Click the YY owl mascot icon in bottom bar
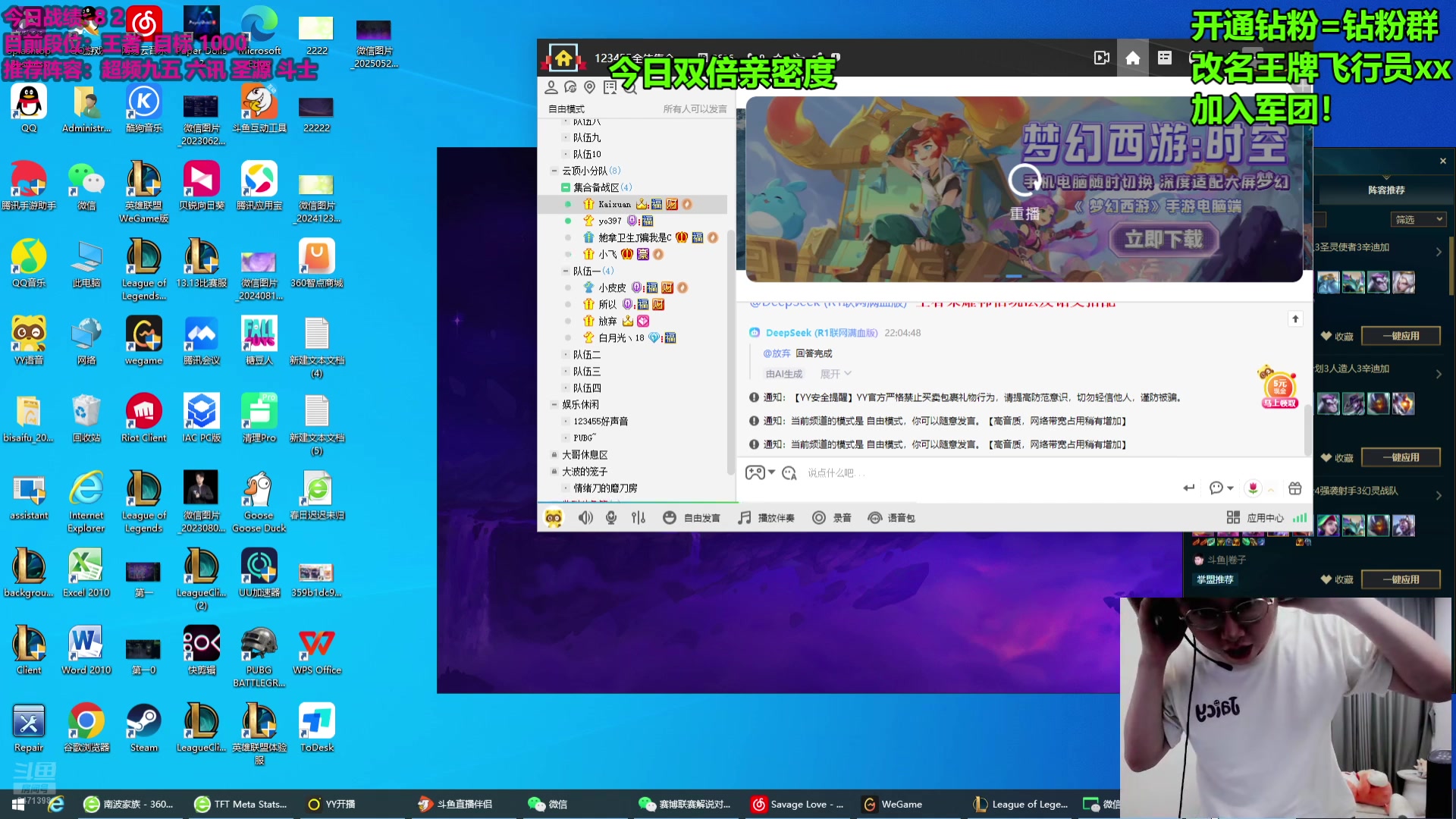Viewport: 1456px width, 819px height. 554,518
